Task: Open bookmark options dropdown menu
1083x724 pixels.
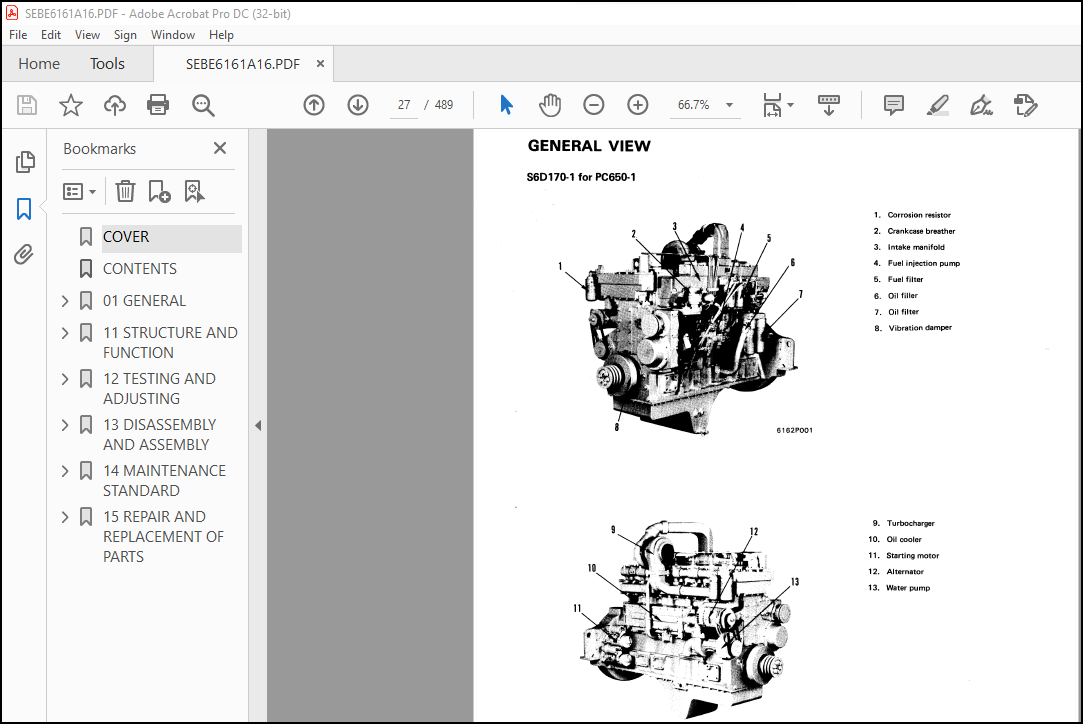Action: 79,191
